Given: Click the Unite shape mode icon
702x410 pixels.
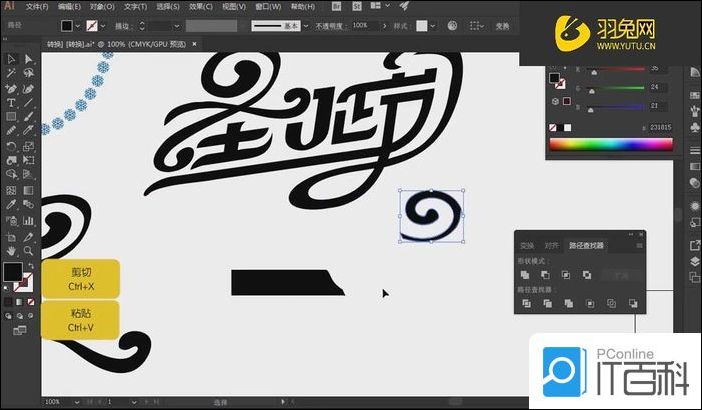Looking at the screenshot, I should click(525, 275).
